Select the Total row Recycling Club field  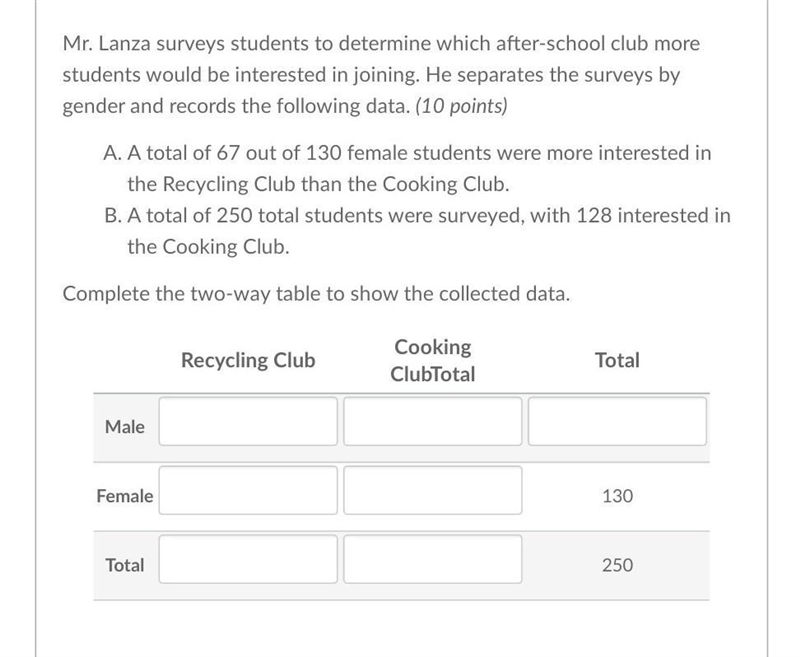248,559
